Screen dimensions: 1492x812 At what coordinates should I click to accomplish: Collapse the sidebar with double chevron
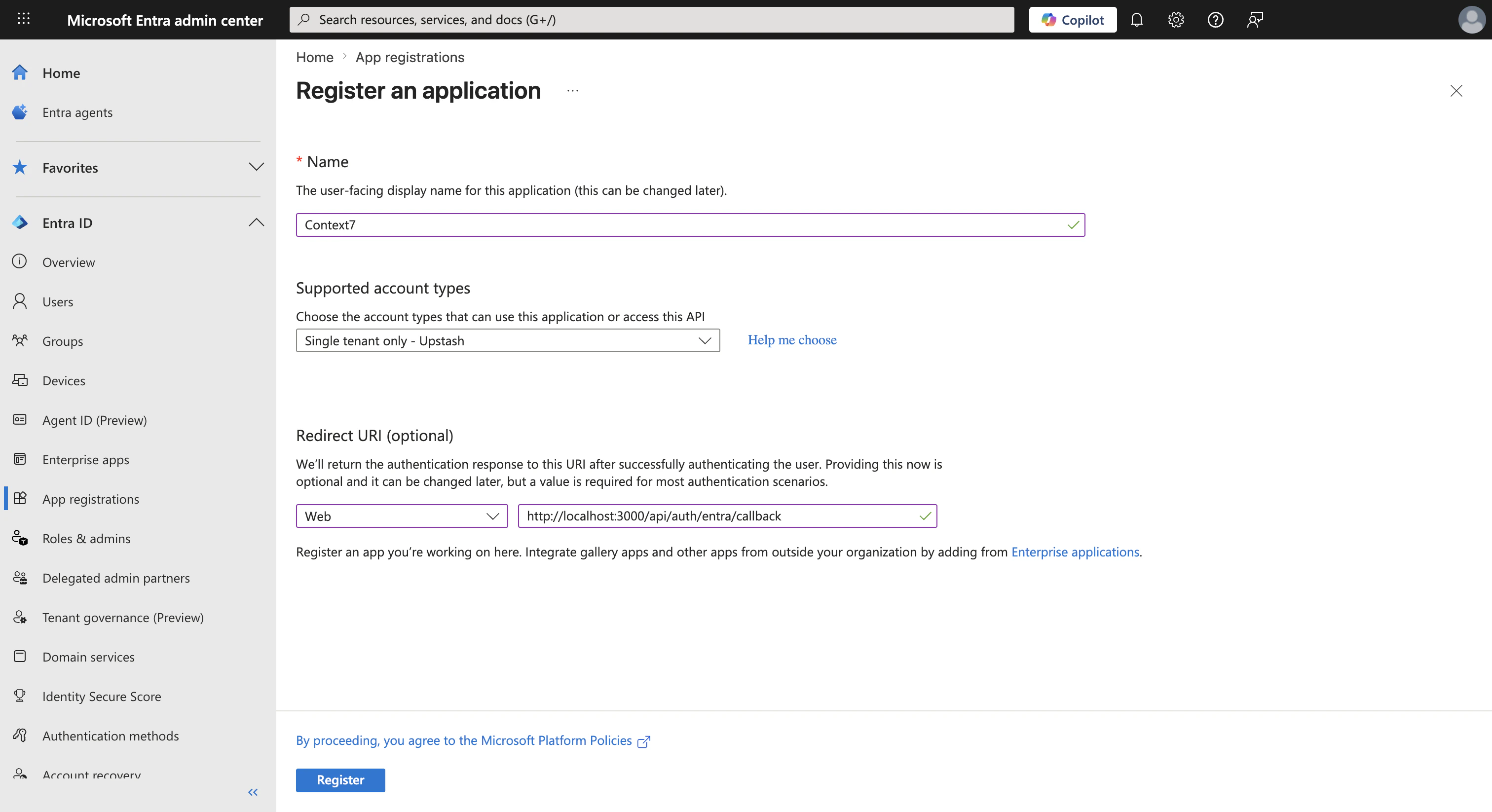(253, 792)
